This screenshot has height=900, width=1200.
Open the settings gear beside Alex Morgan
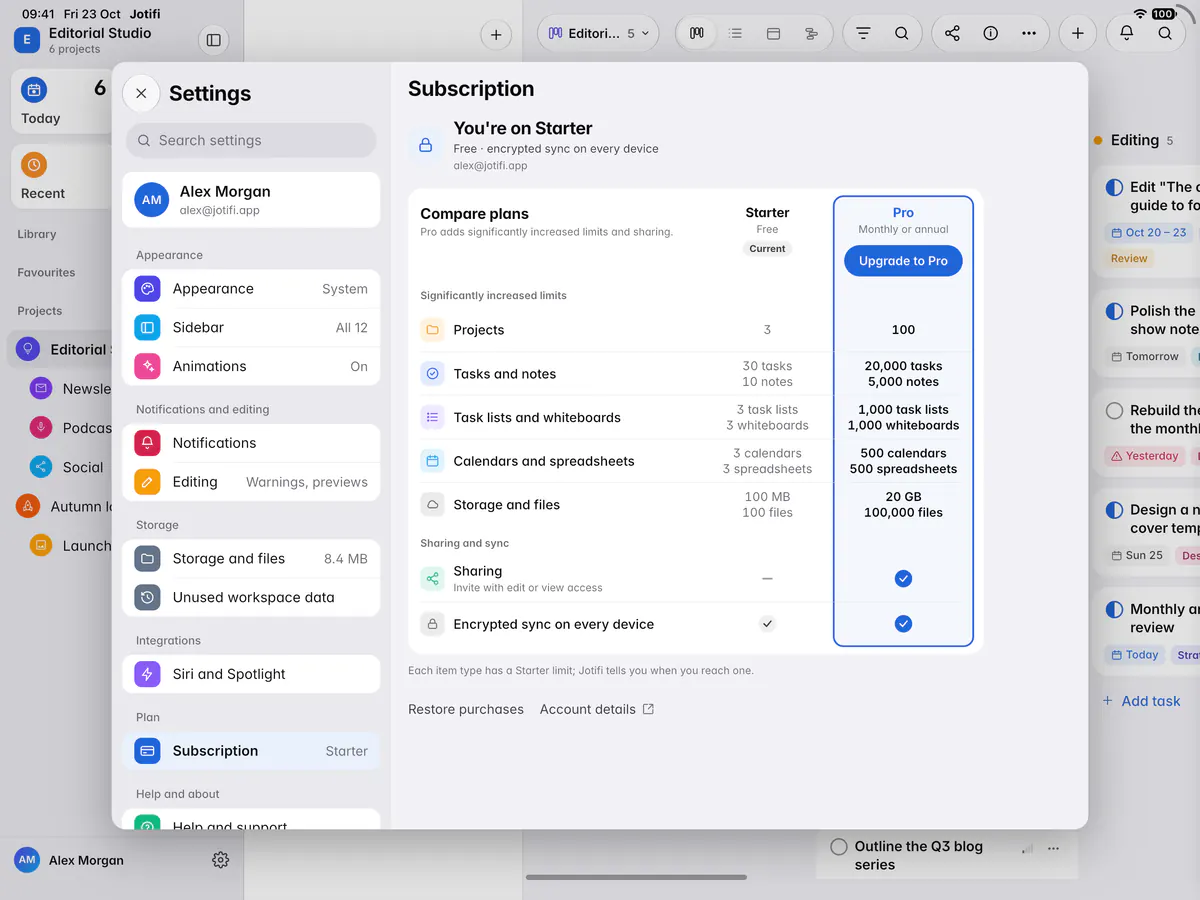point(221,860)
